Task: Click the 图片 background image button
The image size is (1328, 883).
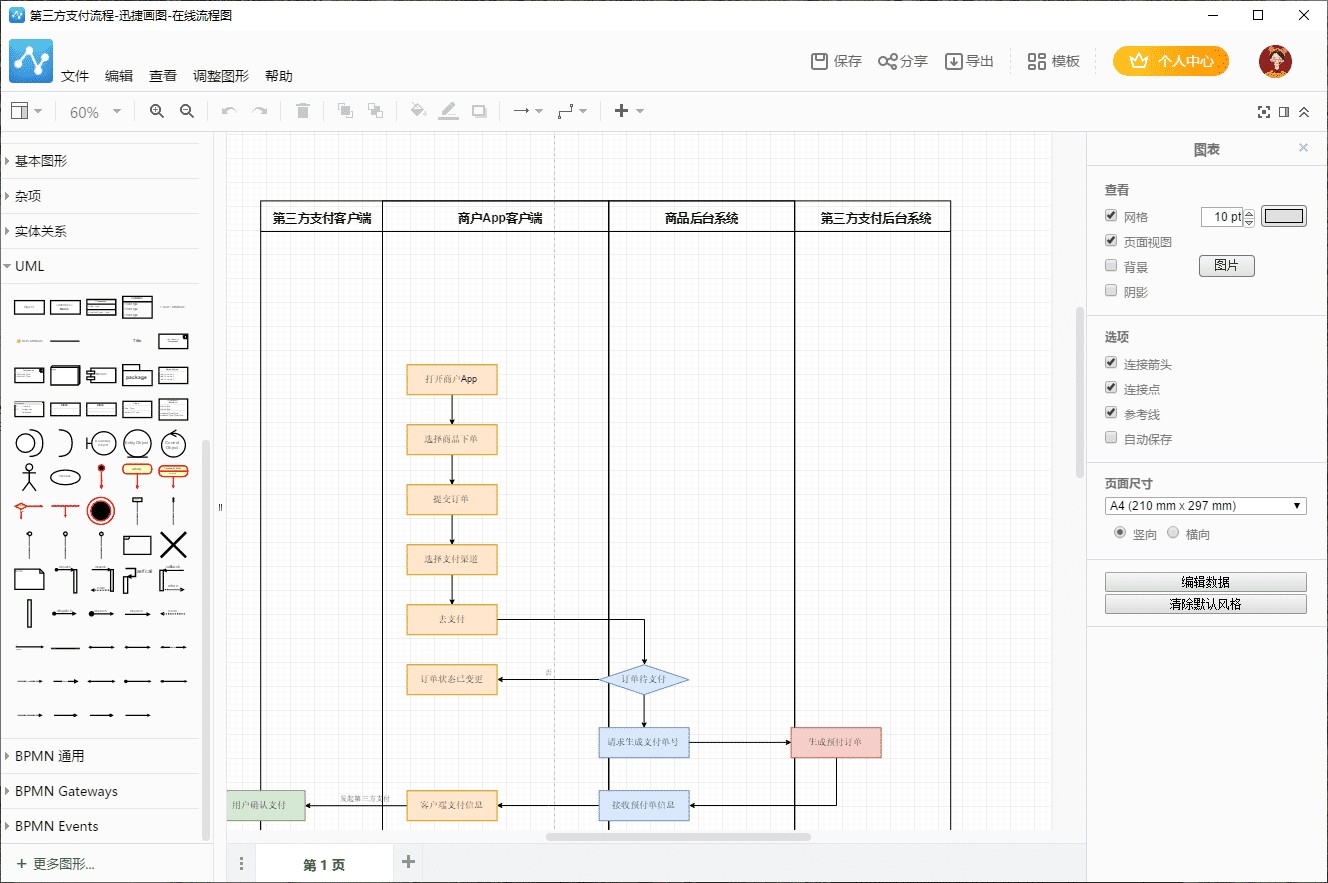Action: point(1226,266)
